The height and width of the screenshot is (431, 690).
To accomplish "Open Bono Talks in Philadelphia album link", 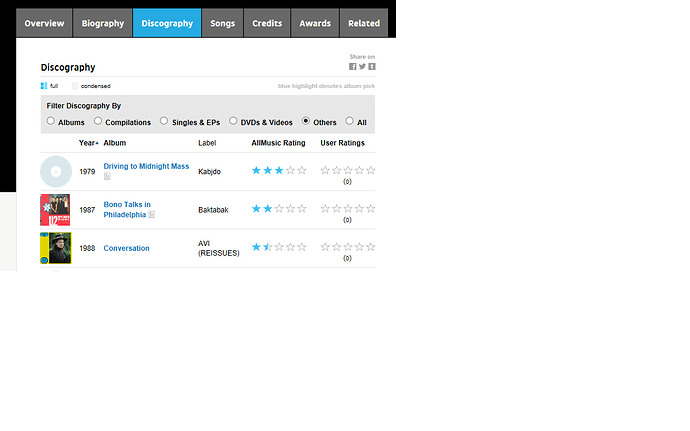I will (127, 210).
